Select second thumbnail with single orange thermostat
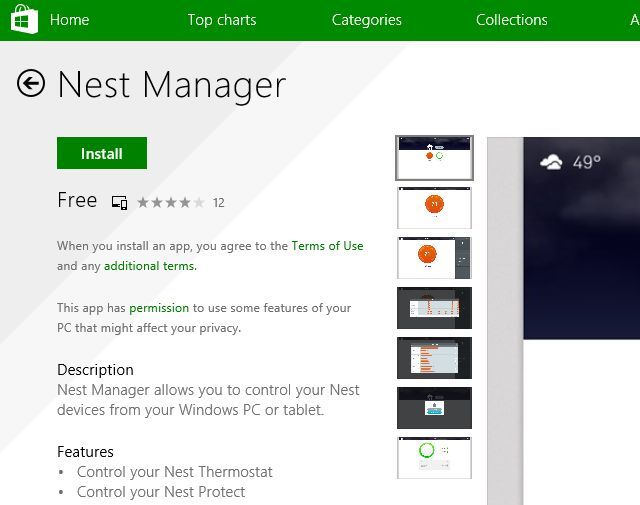640x505 pixels. tap(434, 208)
